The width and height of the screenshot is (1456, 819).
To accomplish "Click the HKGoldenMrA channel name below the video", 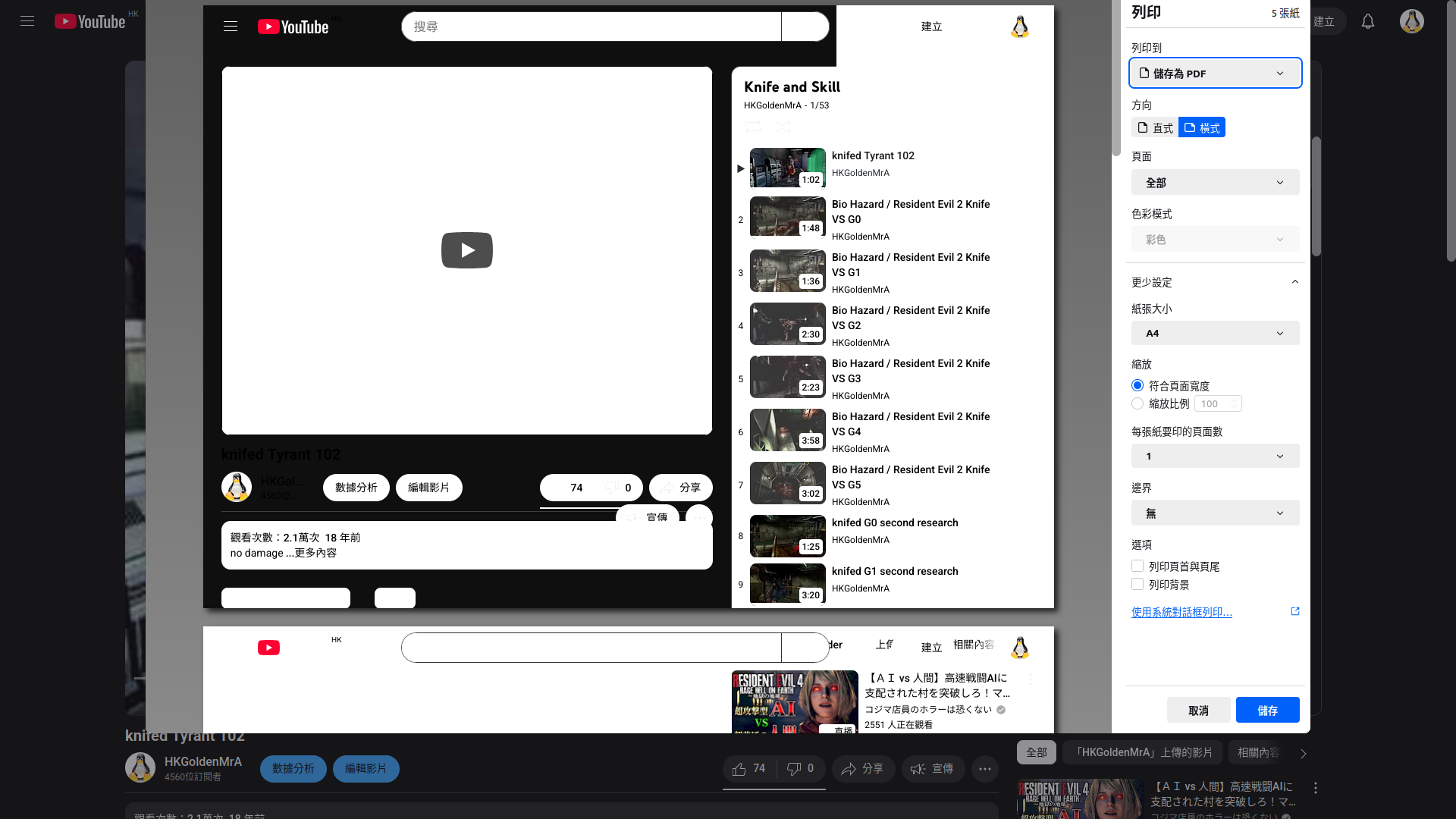I will tap(203, 761).
